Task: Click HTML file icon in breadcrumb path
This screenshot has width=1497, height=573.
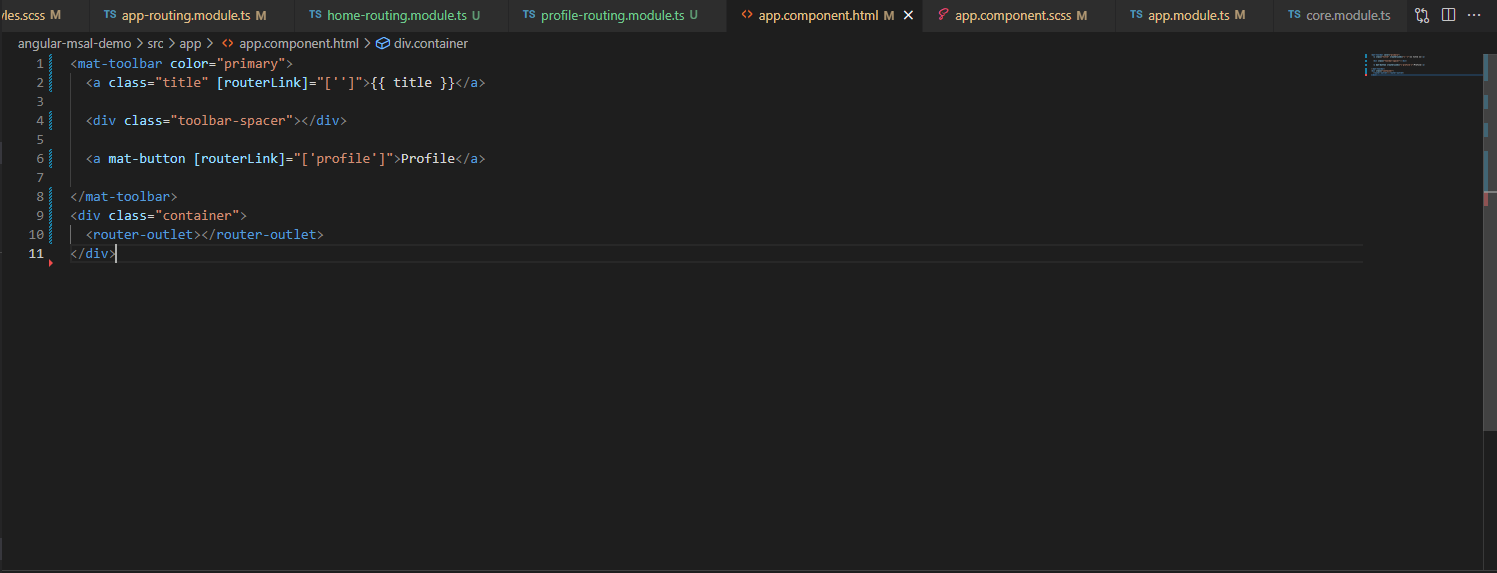Action: (228, 44)
